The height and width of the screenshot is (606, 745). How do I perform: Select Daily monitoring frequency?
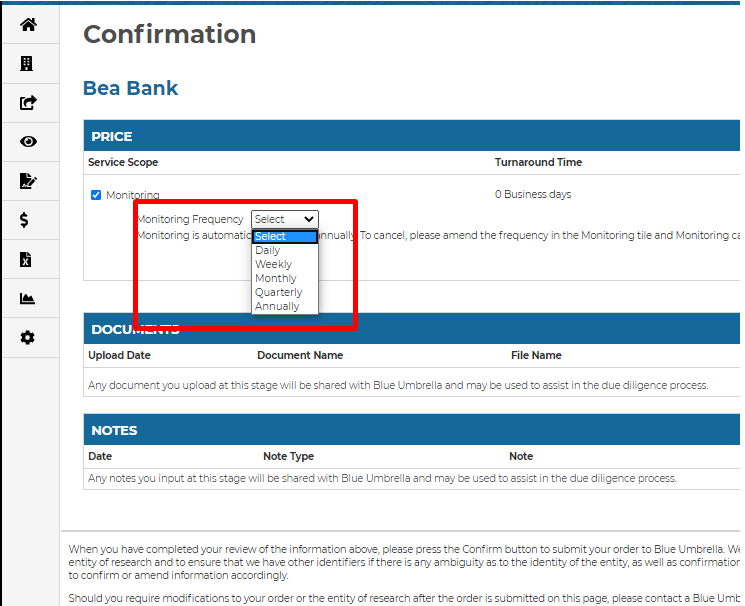click(x=268, y=251)
